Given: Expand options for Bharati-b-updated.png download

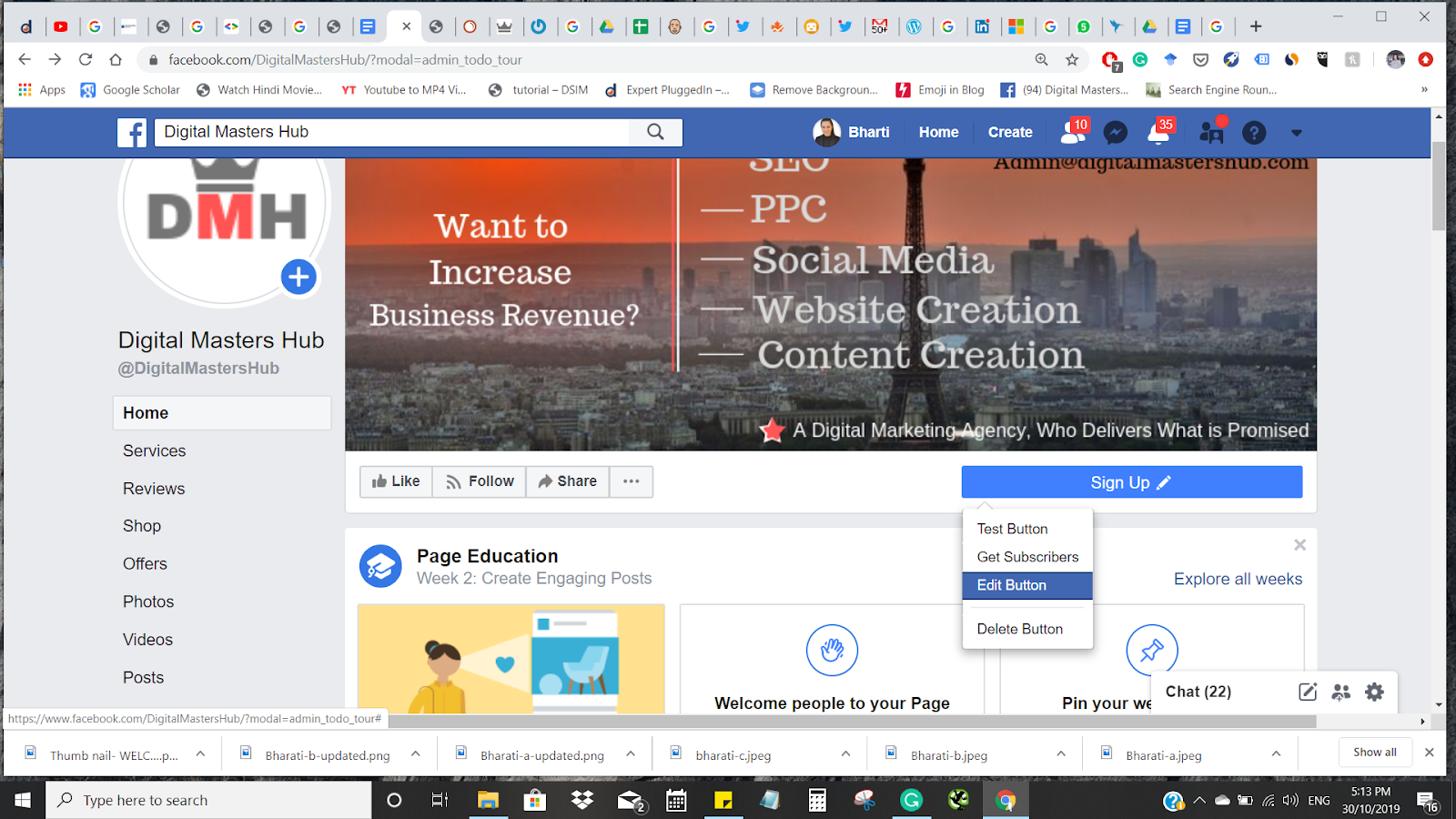Looking at the screenshot, I should (x=415, y=754).
